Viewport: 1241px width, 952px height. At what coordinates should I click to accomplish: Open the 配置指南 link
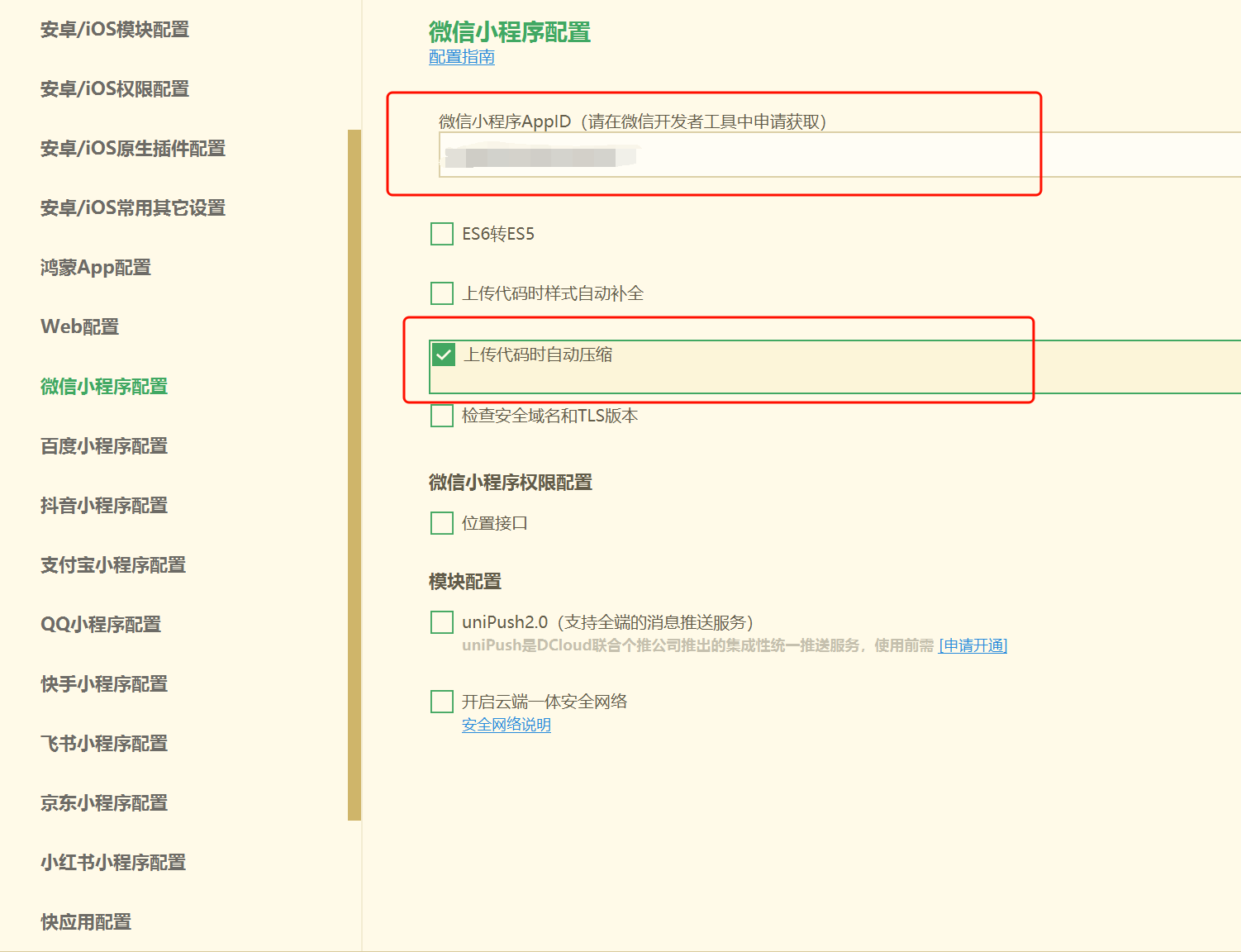[x=462, y=57]
